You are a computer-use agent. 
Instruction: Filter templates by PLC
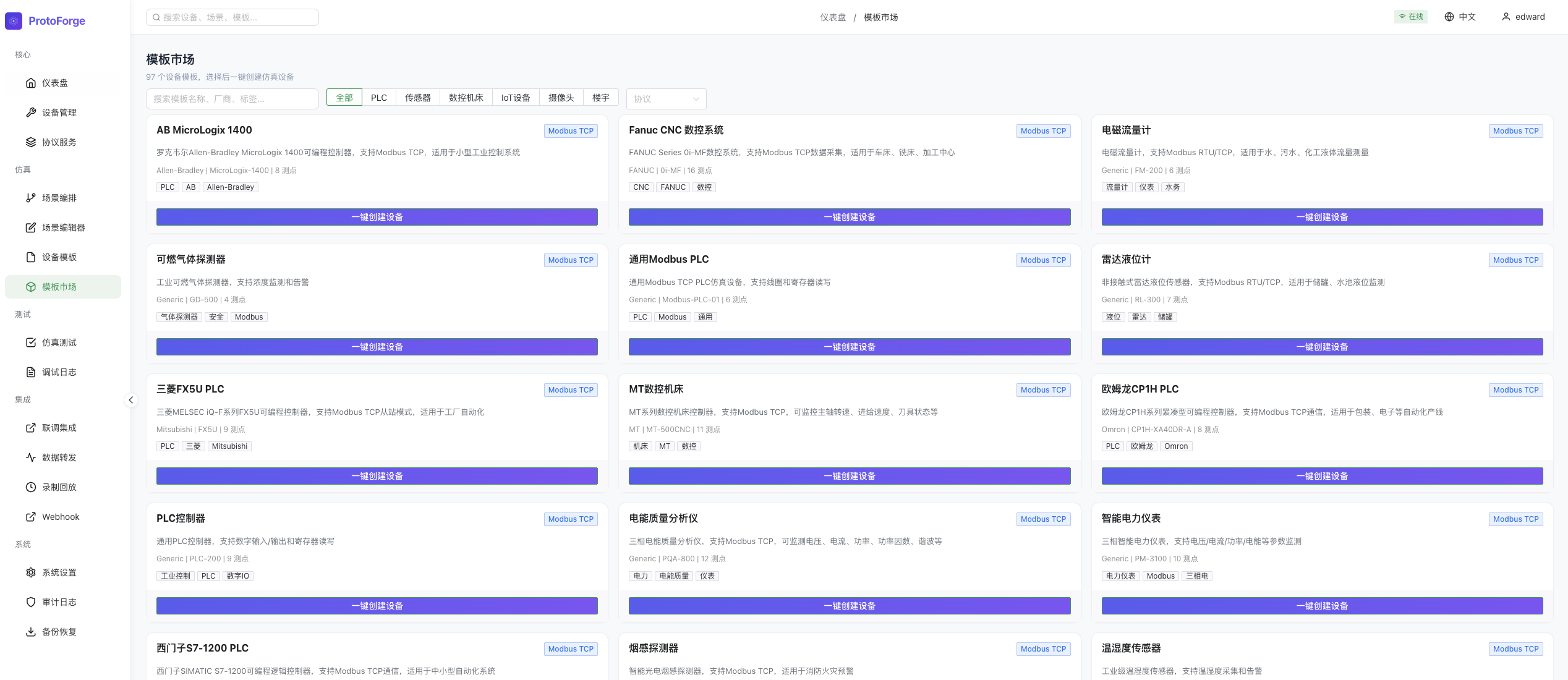pos(379,98)
